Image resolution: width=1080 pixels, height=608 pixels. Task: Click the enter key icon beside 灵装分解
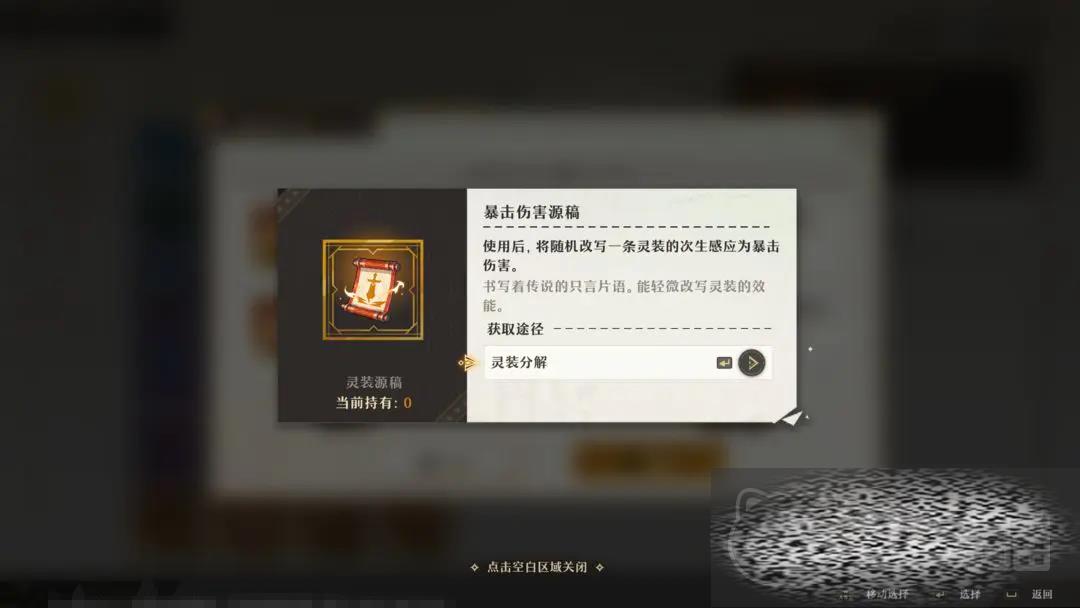coord(724,363)
